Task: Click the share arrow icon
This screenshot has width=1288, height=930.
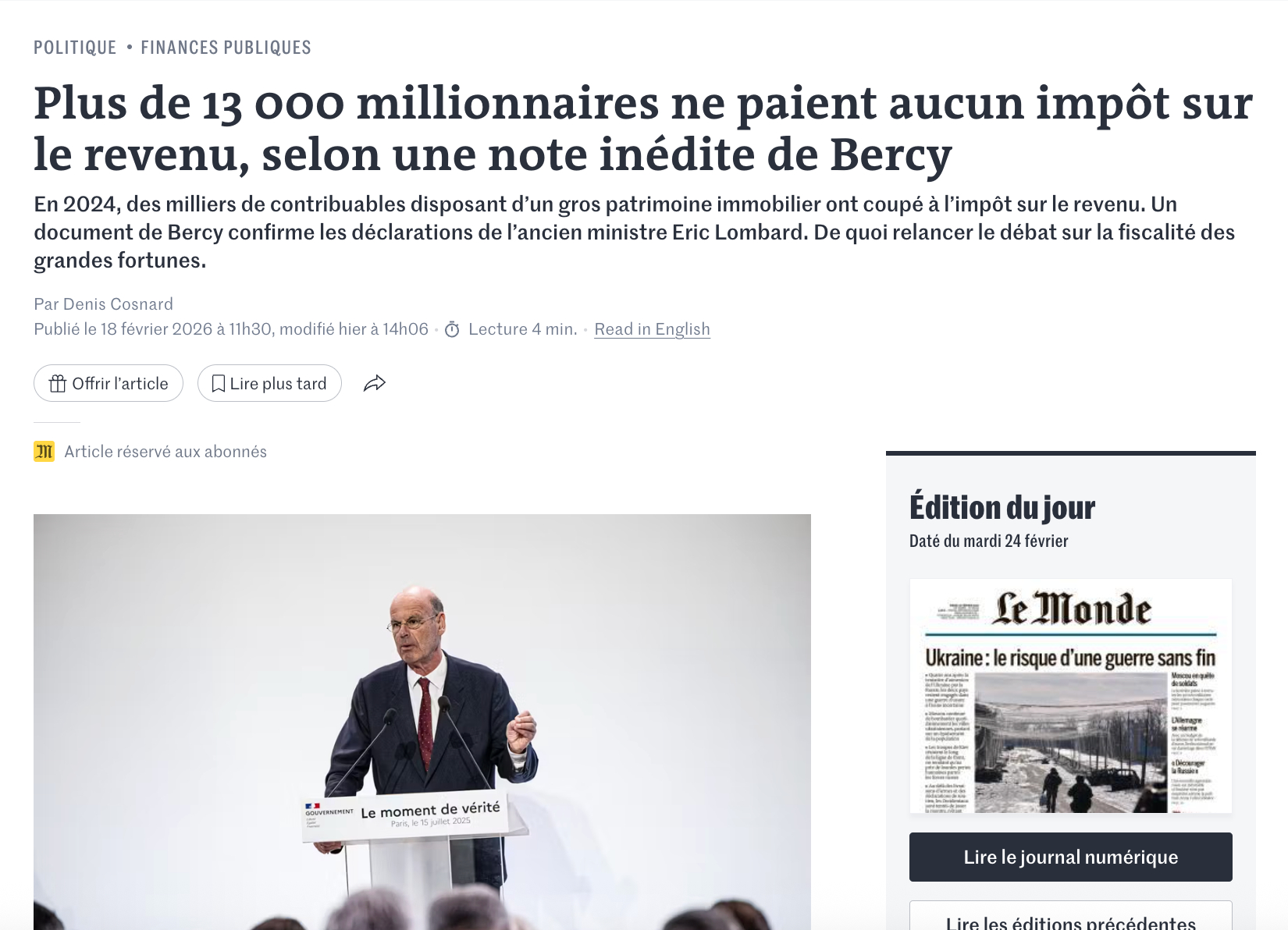Action: coord(375,383)
